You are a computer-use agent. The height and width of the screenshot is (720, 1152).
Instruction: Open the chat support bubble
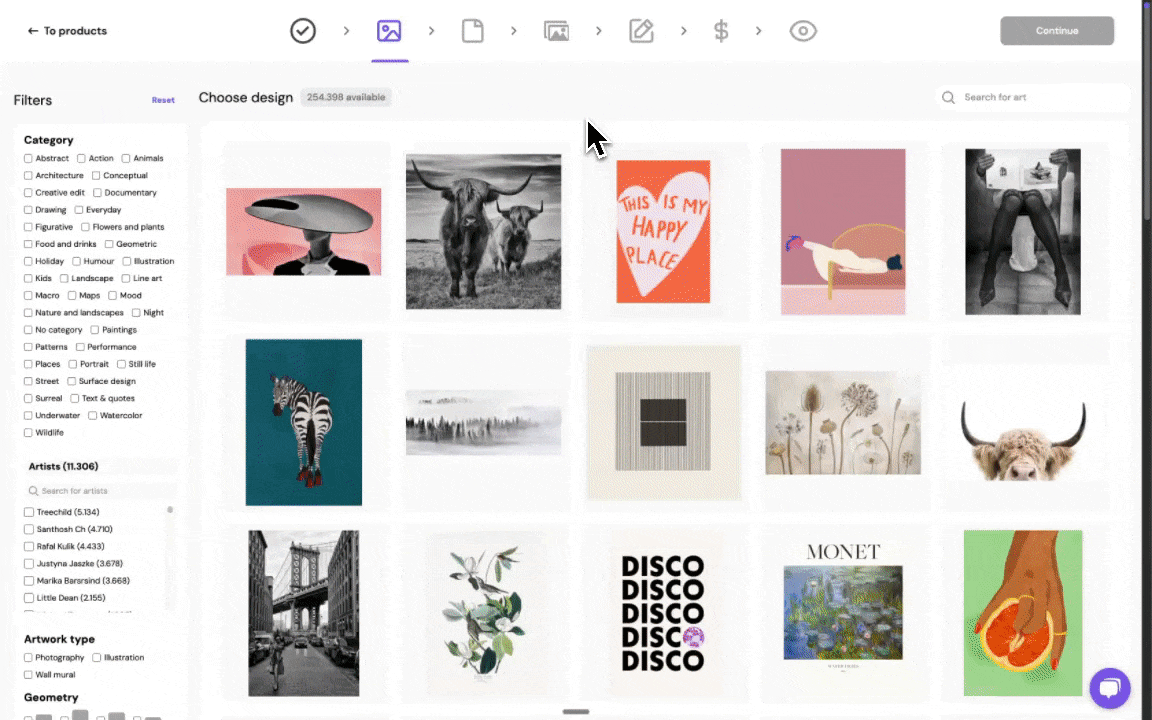(1110, 688)
